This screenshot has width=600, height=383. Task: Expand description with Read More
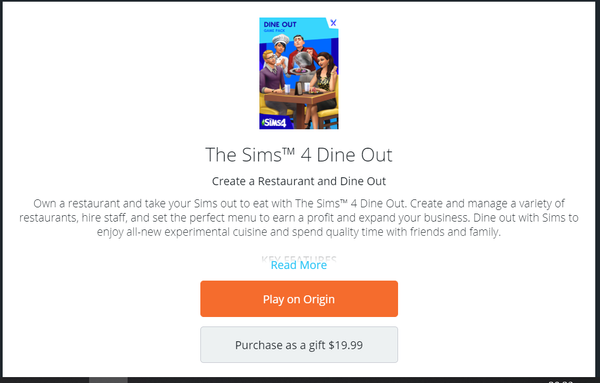[x=299, y=265]
